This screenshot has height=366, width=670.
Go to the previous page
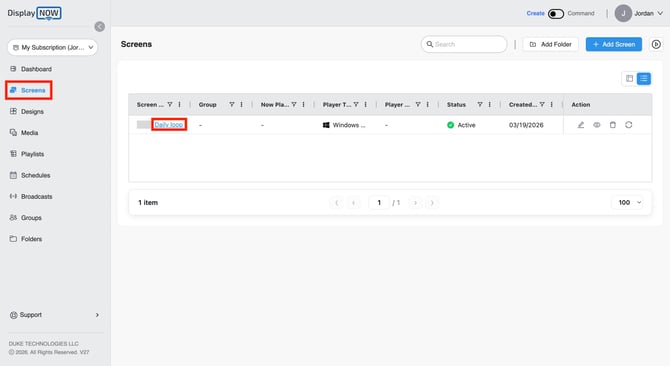353,203
